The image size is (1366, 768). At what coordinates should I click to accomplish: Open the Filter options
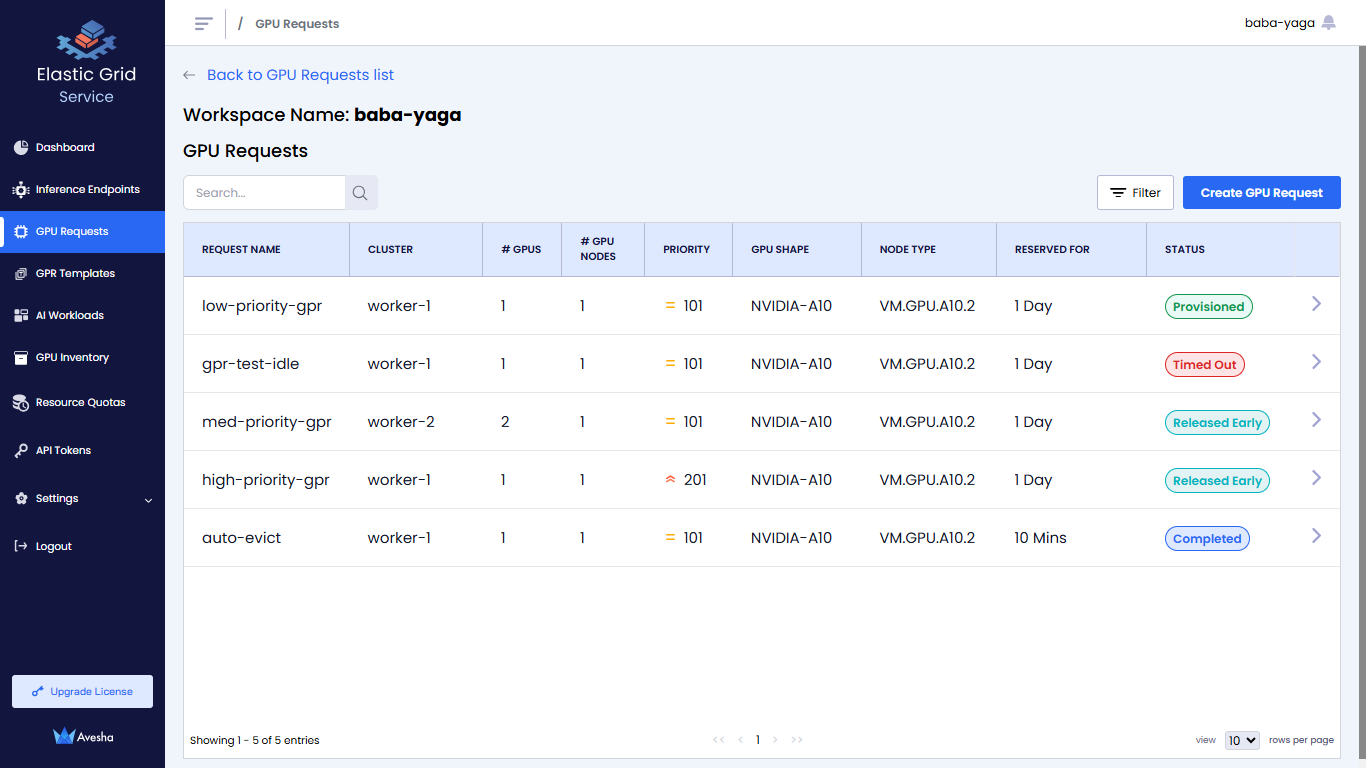tap(1135, 193)
